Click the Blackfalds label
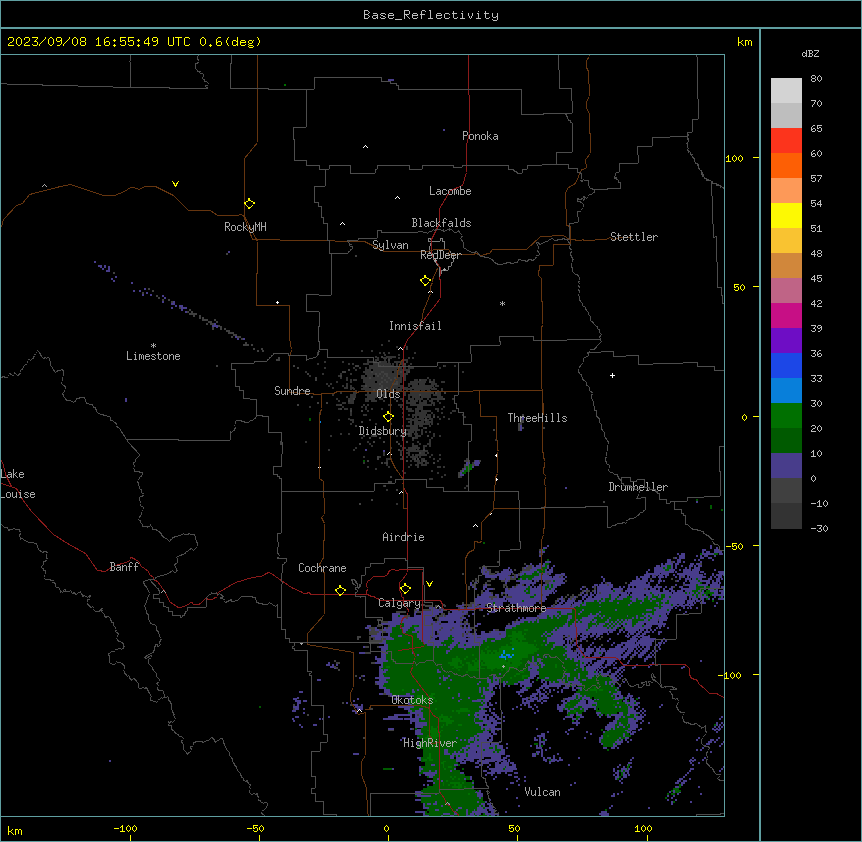 [441, 223]
